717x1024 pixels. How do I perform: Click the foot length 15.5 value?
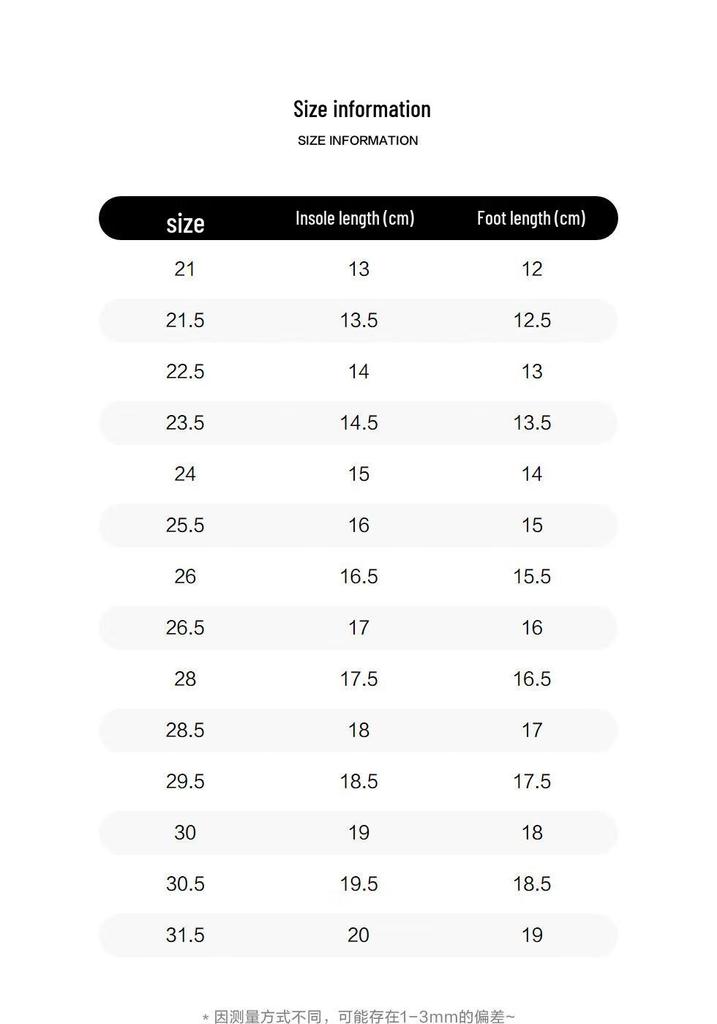[532, 576]
